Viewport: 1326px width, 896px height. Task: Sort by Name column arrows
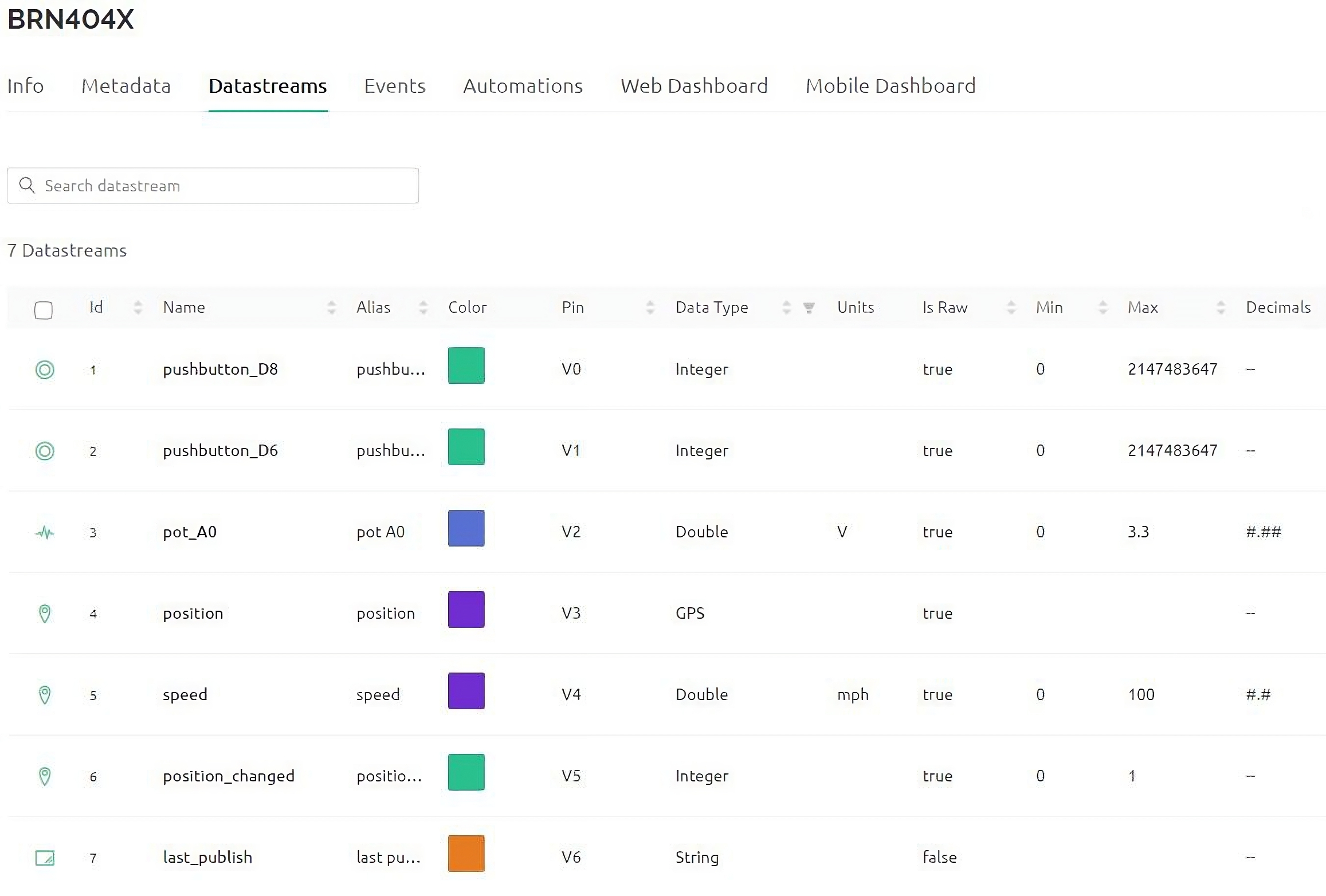(x=331, y=308)
